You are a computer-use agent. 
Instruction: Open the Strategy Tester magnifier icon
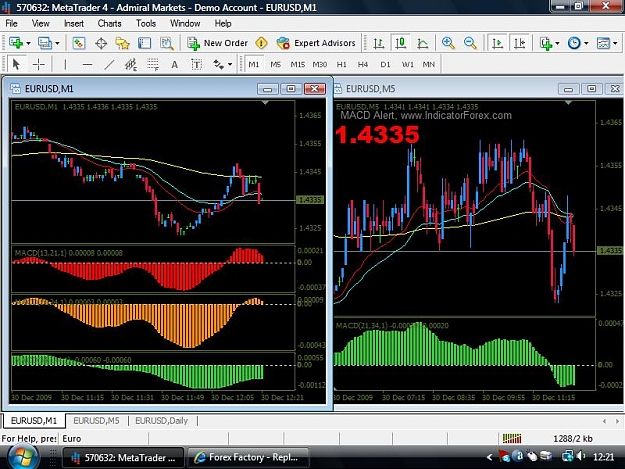pyautogui.click(x=167, y=43)
